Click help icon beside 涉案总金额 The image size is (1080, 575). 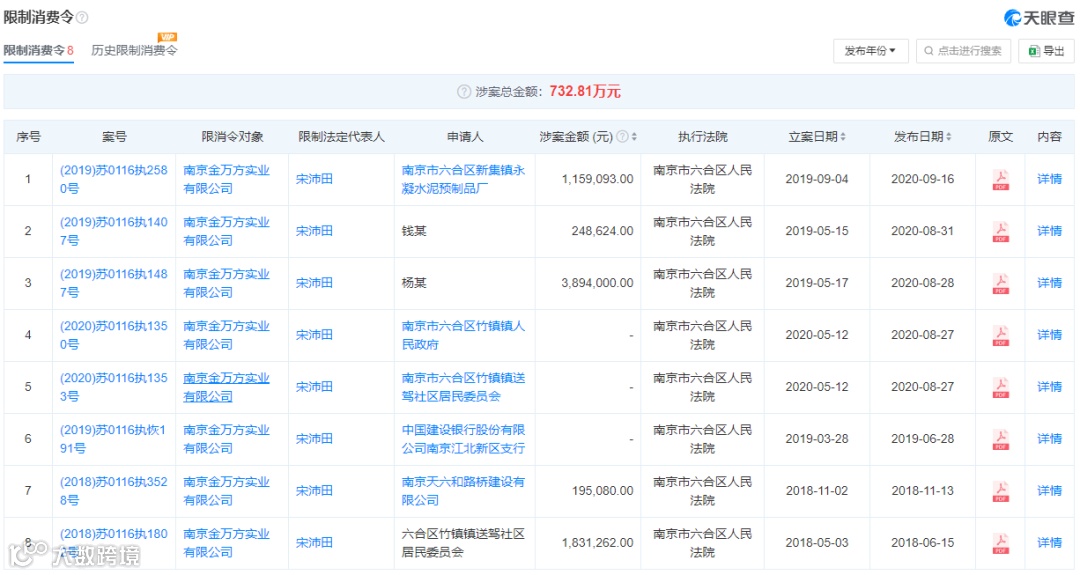tap(464, 92)
